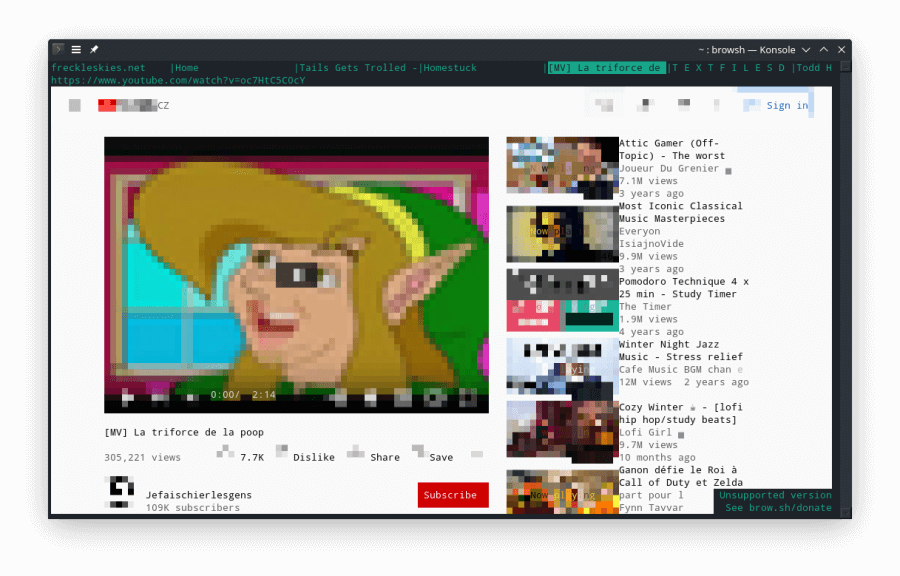The width and height of the screenshot is (900, 576).
Task: Click the '305,221 views' count
Action: coord(142,457)
